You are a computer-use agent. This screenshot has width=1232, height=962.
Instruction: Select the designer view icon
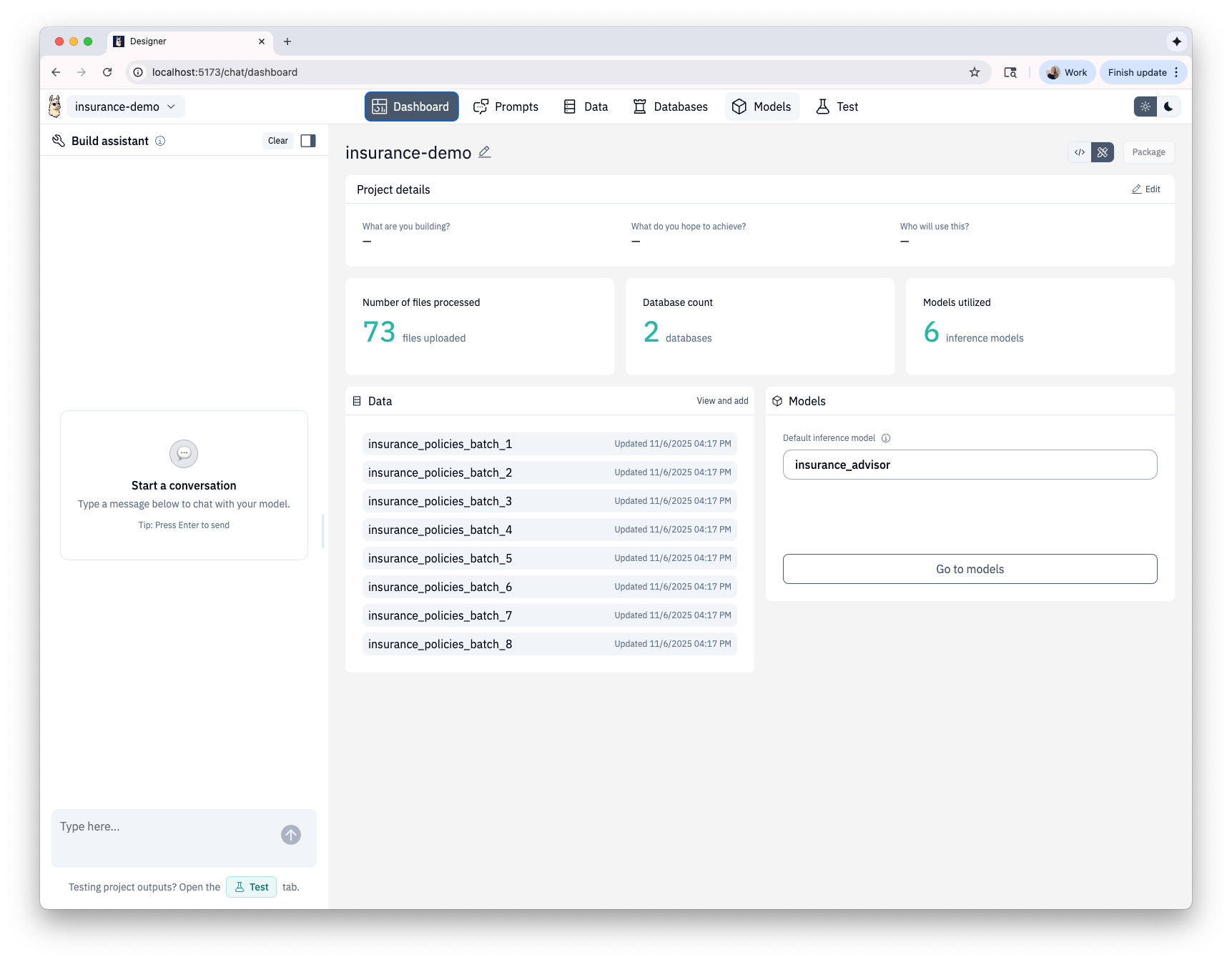point(1103,152)
